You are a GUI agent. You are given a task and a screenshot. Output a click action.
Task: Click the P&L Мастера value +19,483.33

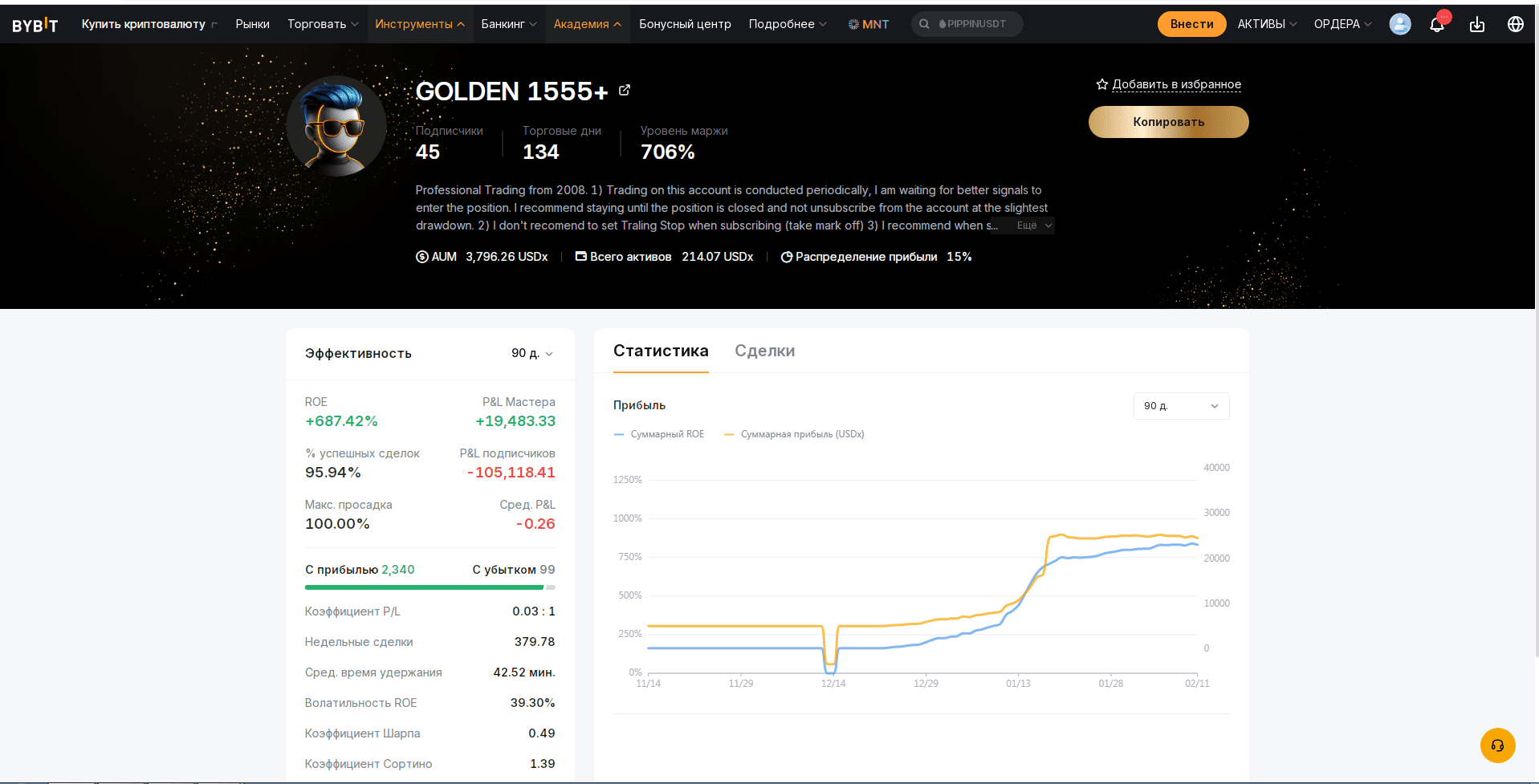tap(515, 421)
